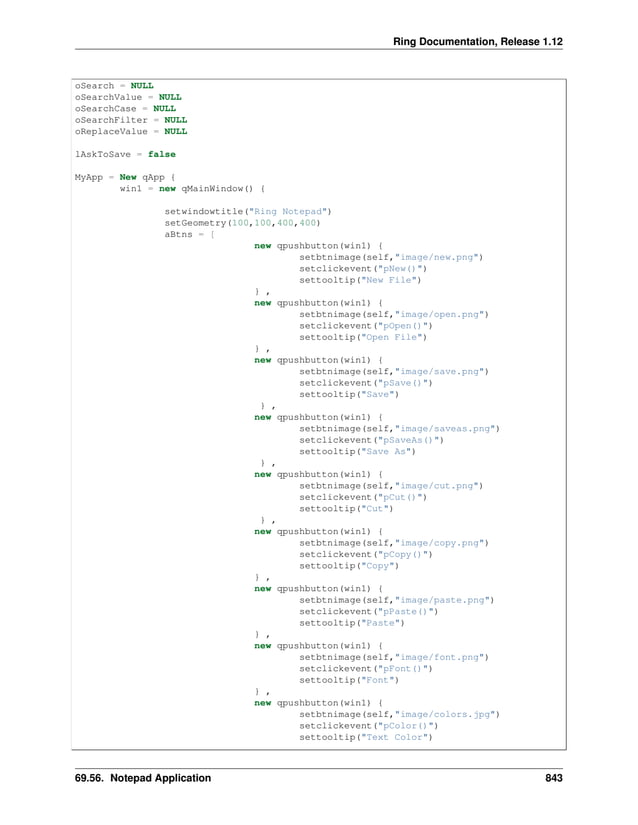This screenshot has width=638, height=825.
Task: Select the line "oSearchFilter = NULL"
Action: tap(131, 120)
